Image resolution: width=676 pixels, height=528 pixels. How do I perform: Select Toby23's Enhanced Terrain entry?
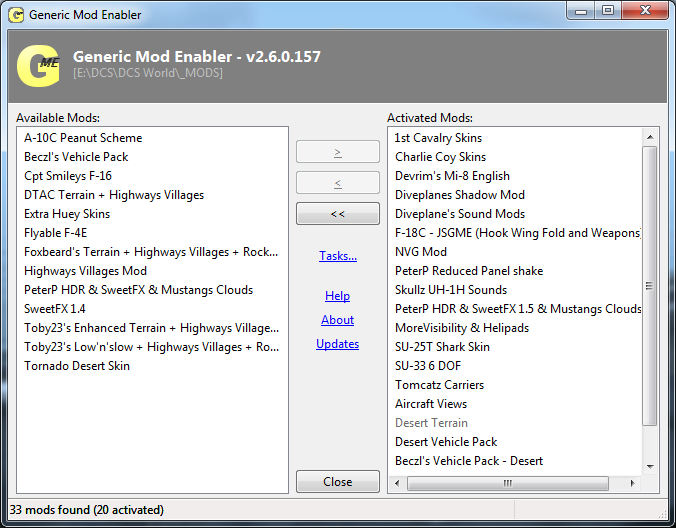pyautogui.click(x=151, y=328)
